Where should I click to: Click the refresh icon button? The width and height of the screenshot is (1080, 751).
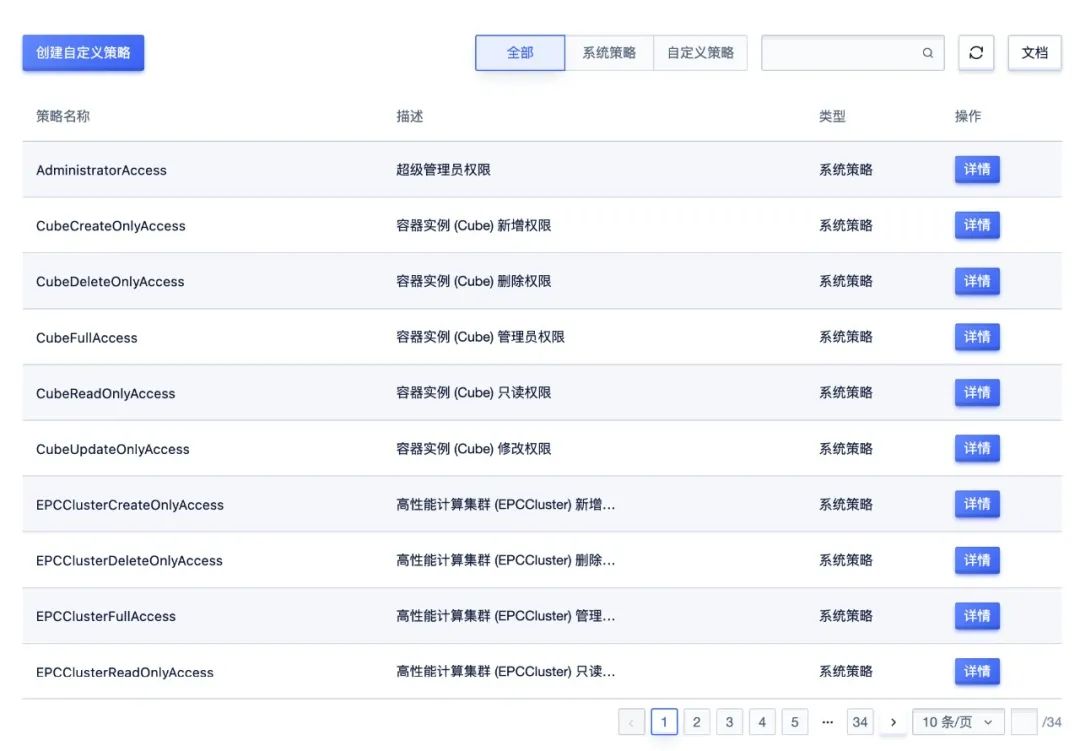(x=975, y=53)
